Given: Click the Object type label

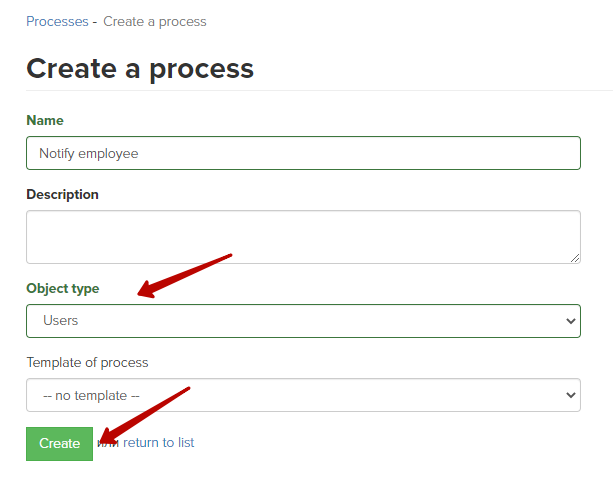Looking at the screenshot, I should point(63,289).
